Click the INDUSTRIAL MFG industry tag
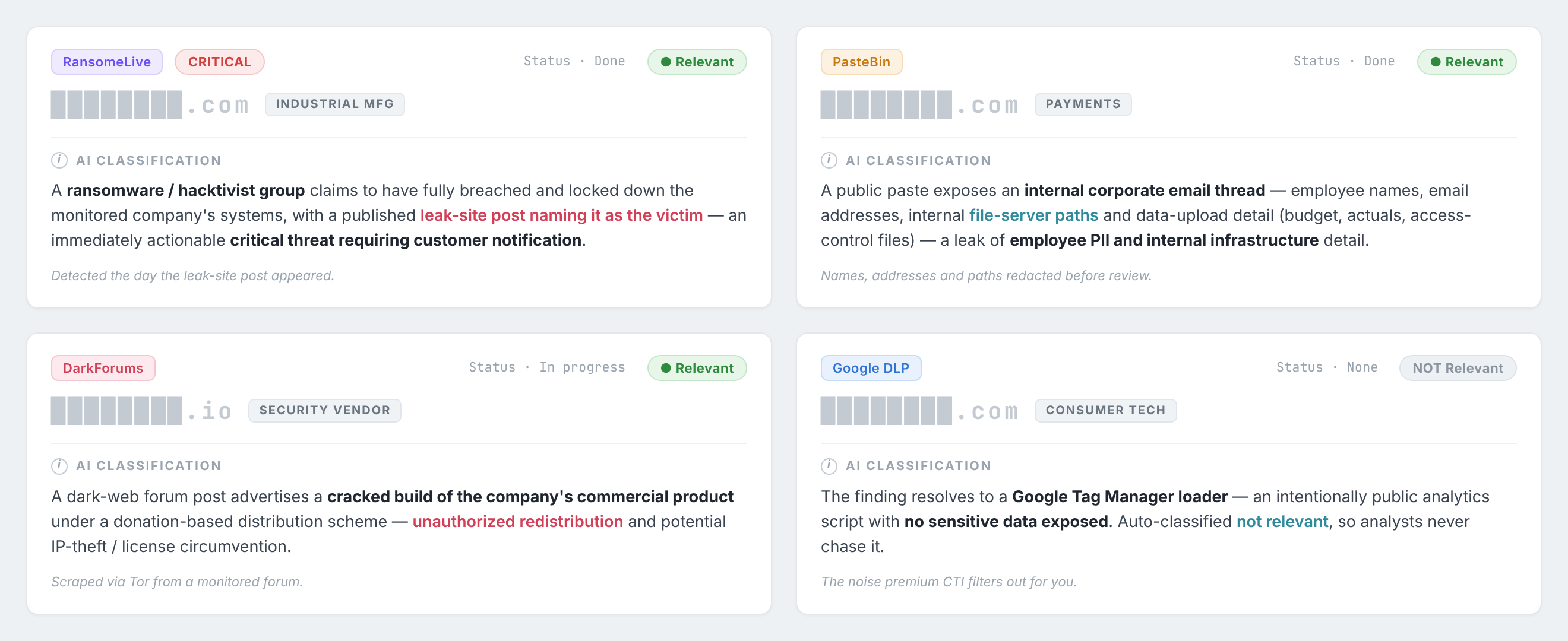The width and height of the screenshot is (1568, 641). pos(335,104)
